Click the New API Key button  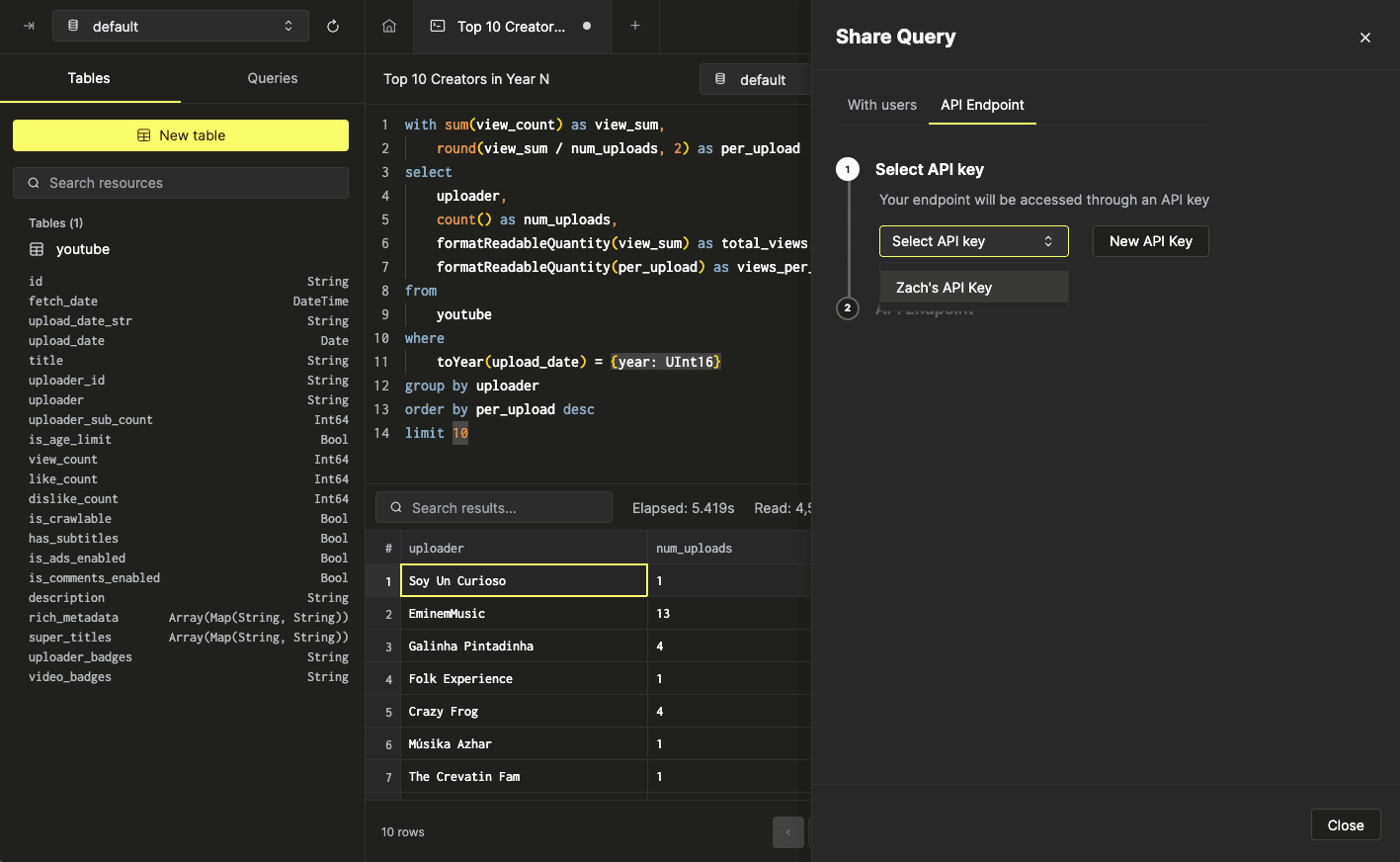coord(1150,241)
